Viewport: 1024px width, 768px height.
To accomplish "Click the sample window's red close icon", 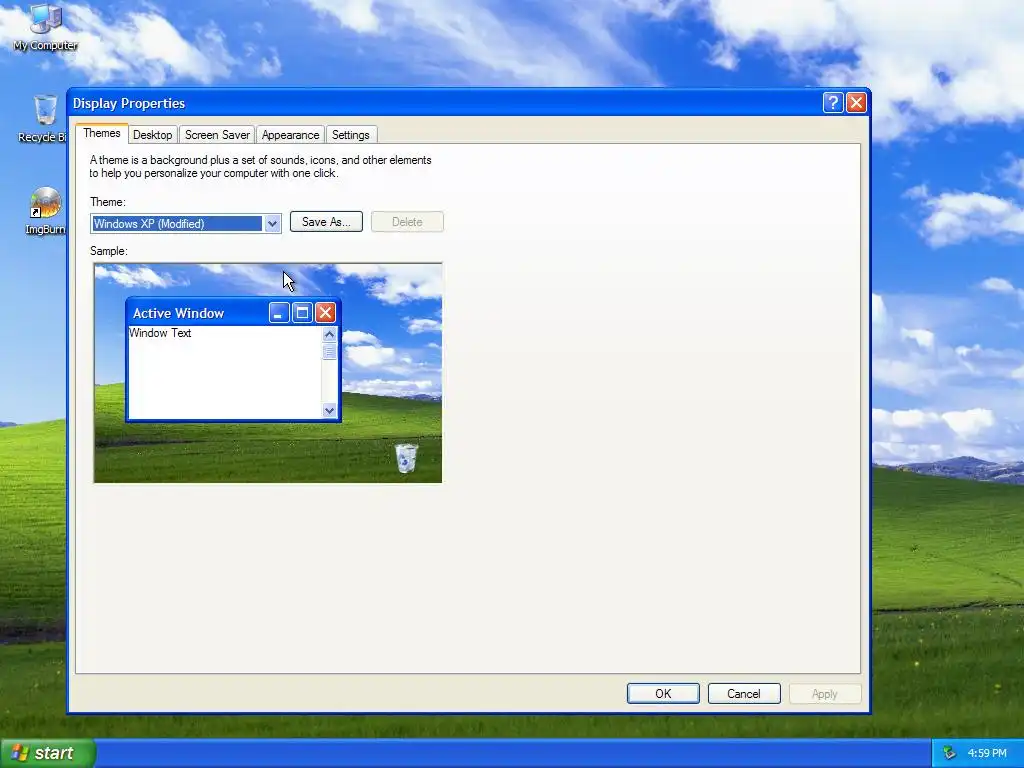I will [325, 313].
